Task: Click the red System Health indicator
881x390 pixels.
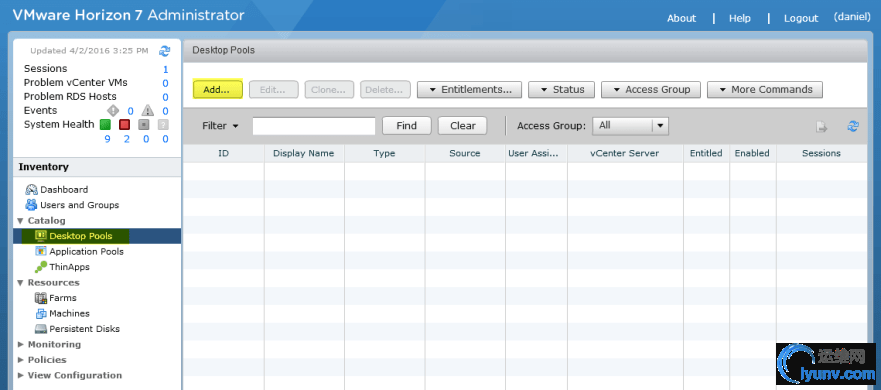Action: (125, 124)
